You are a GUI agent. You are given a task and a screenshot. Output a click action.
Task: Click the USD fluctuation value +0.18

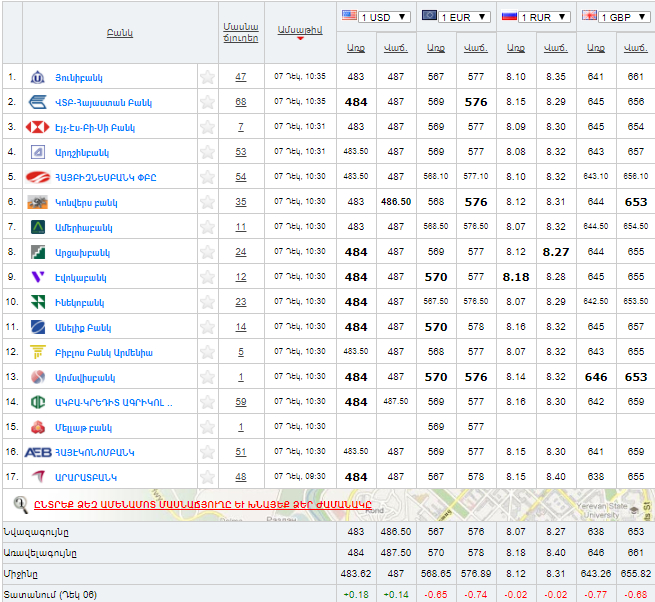[356, 594]
